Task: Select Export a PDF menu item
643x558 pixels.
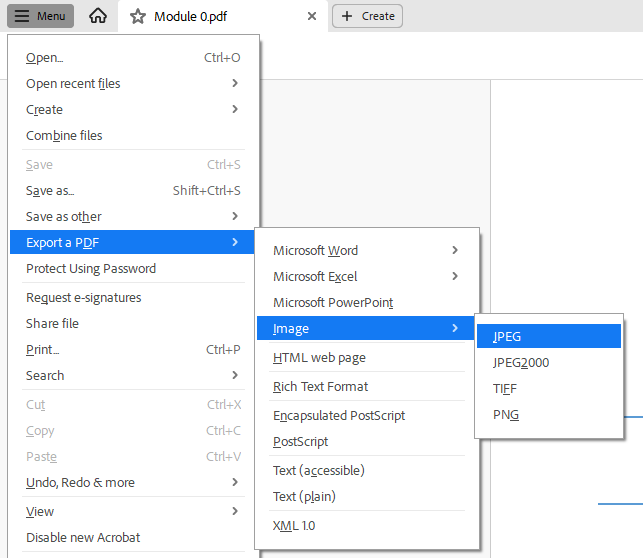Action: click(x=133, y=242)
